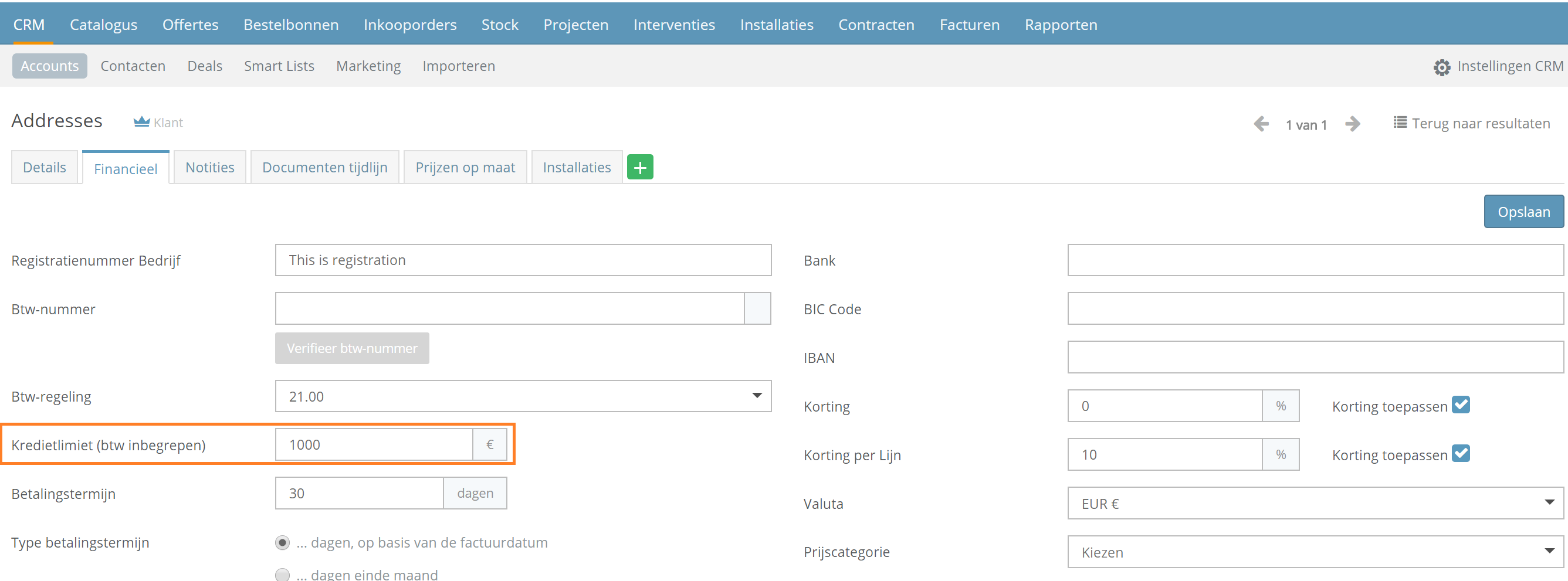The height and width of the screenshot is (581, 1568).
Task: Click the Korting per Lijn input with 10
Action: 1165,454
